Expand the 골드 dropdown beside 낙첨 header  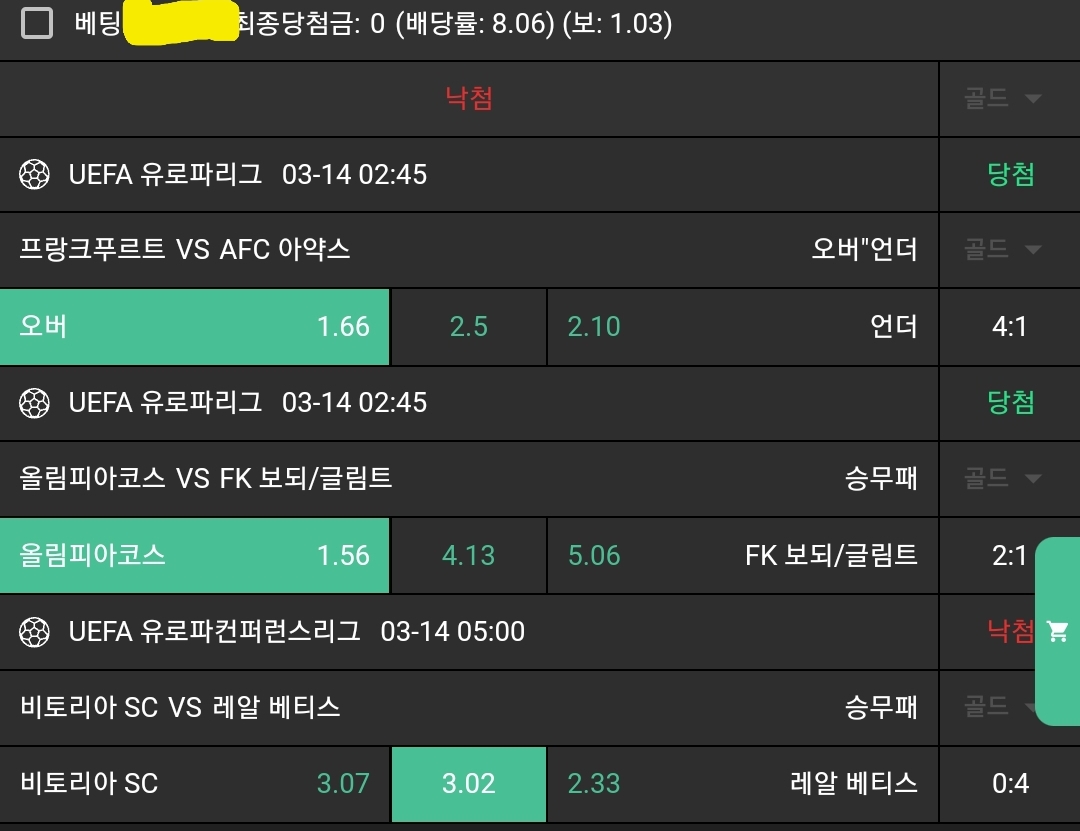point(1003,98)
